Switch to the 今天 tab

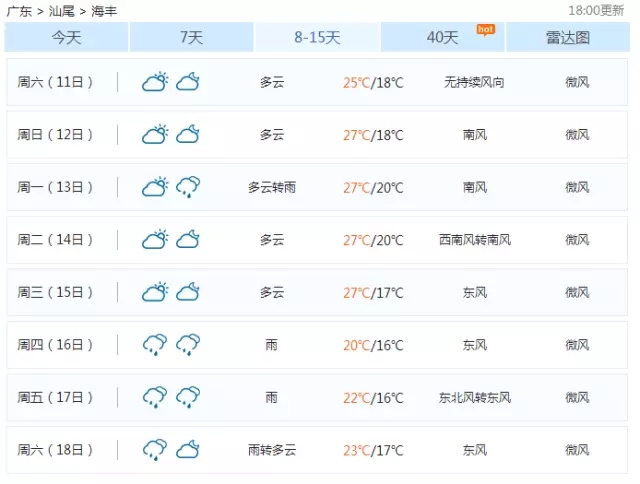tap(66, 37)
